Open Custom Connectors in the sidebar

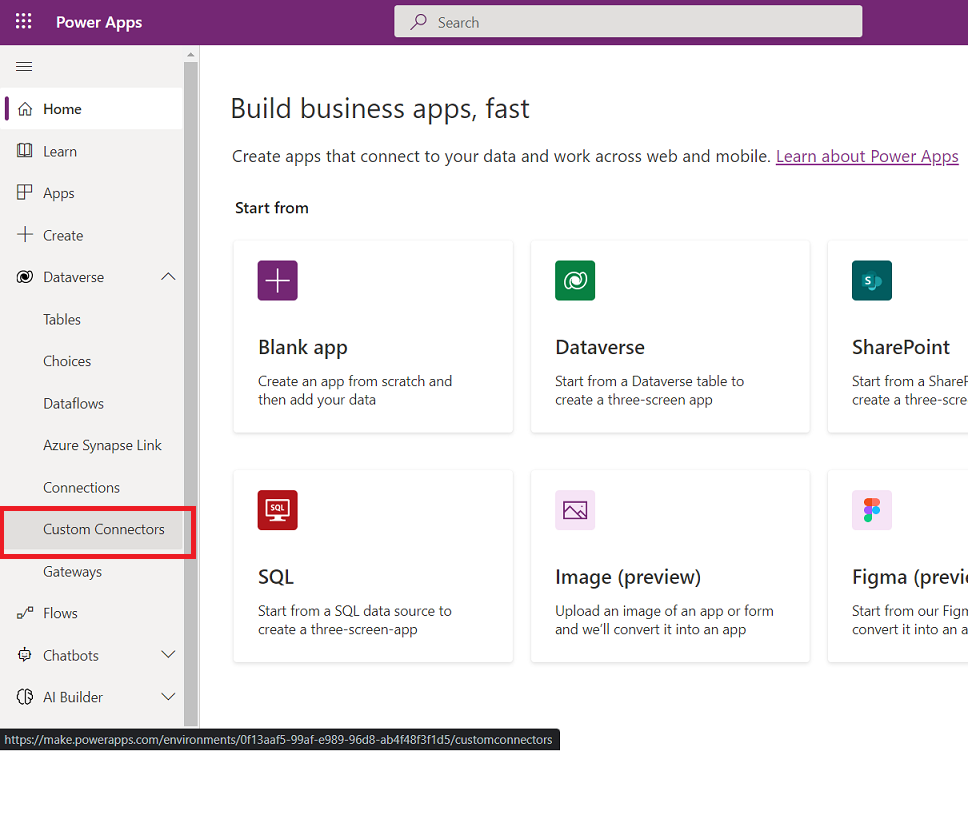tap(103, 529)
